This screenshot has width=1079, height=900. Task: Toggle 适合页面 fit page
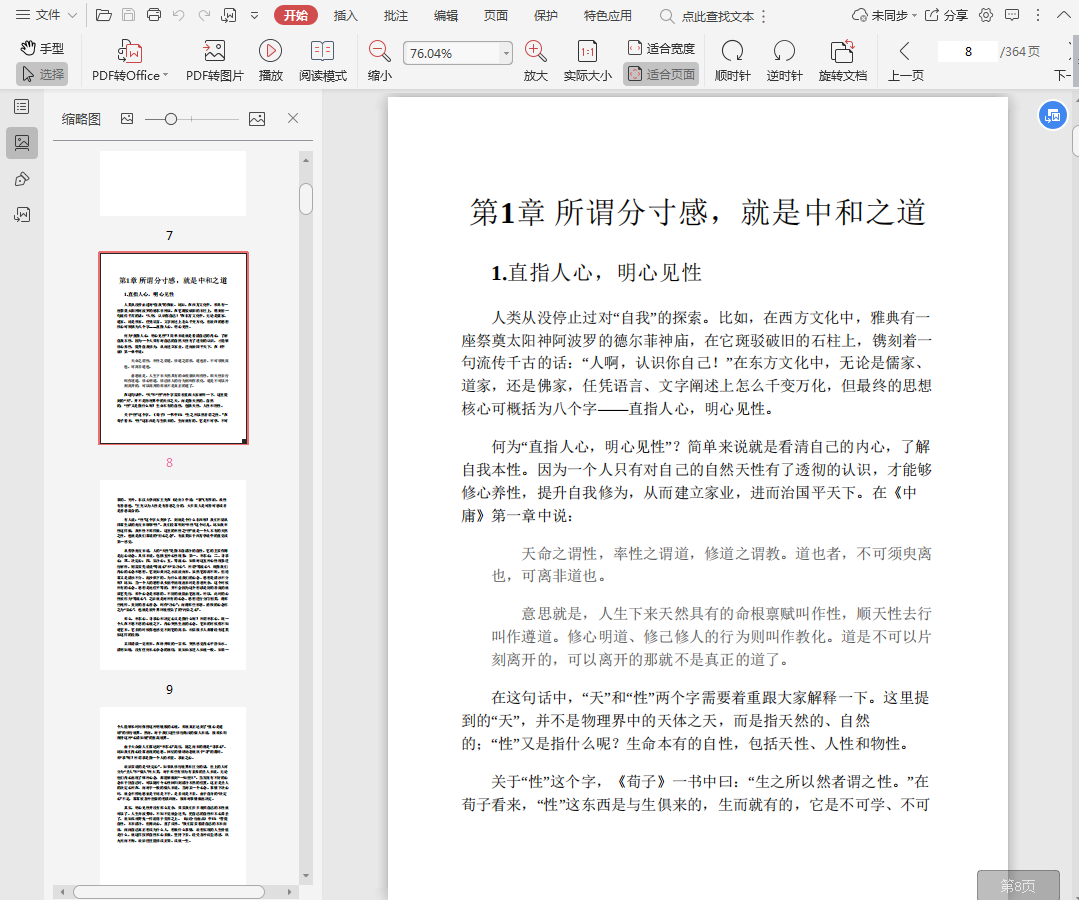[x=661, y=74]
